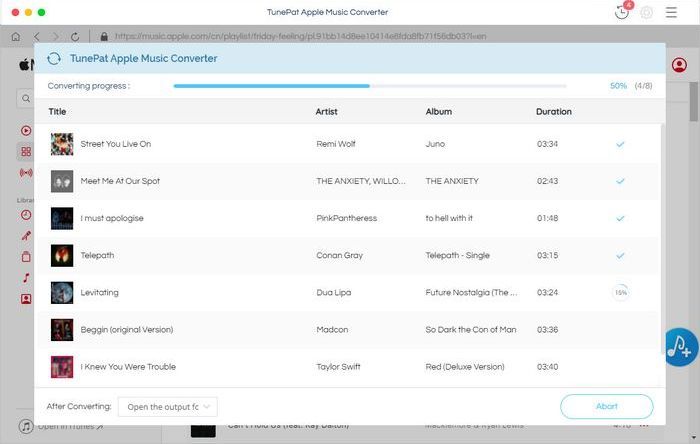Click the Duration column header
Screen dimensions: 700x444
pos(554,112)
